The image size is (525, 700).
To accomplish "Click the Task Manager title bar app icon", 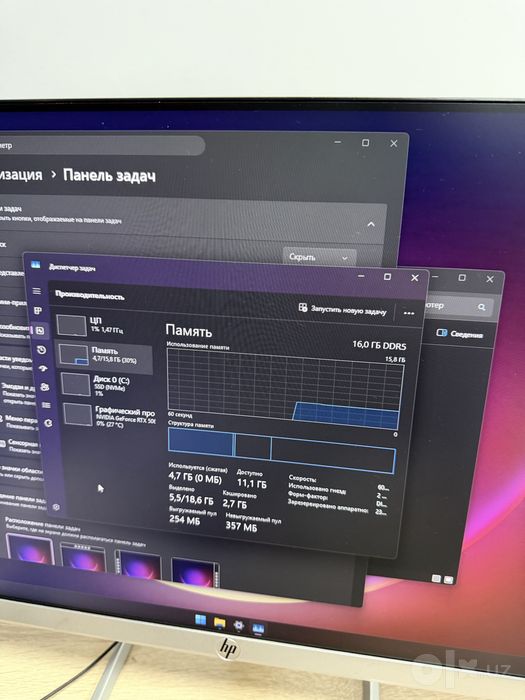I will pos(35,265).
